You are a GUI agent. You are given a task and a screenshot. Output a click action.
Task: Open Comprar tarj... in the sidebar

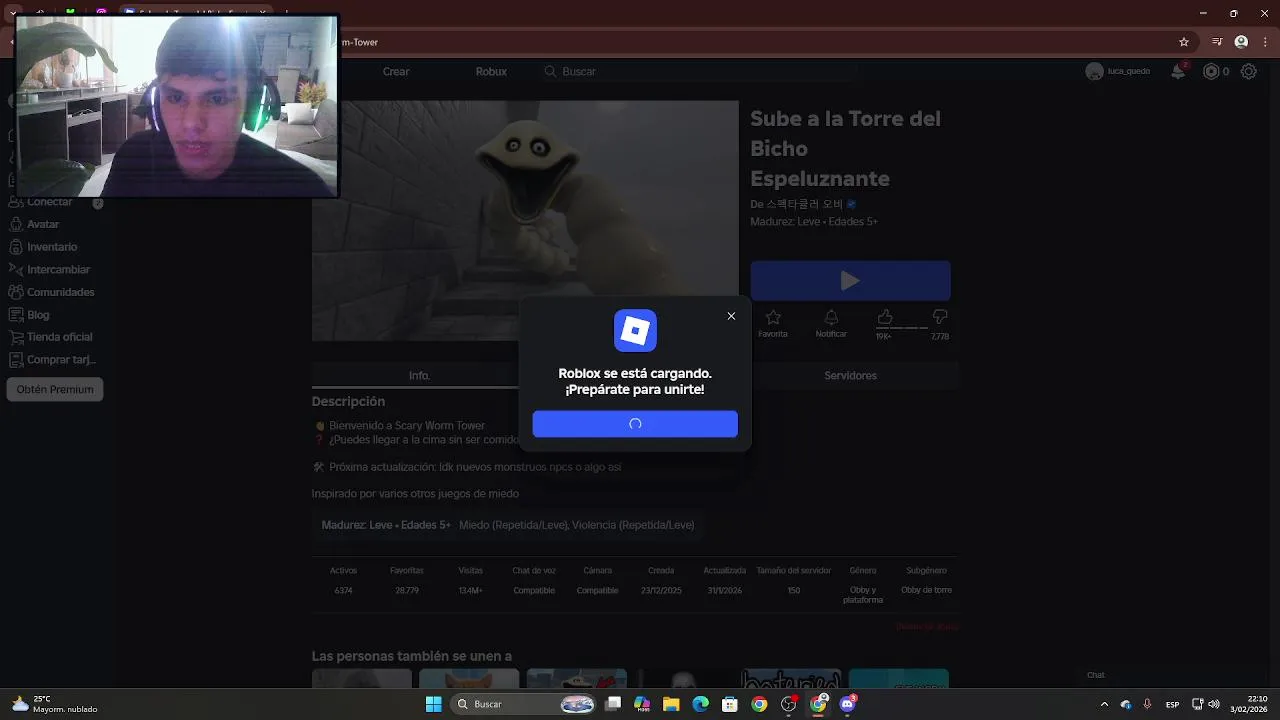[x=61, y=360]
